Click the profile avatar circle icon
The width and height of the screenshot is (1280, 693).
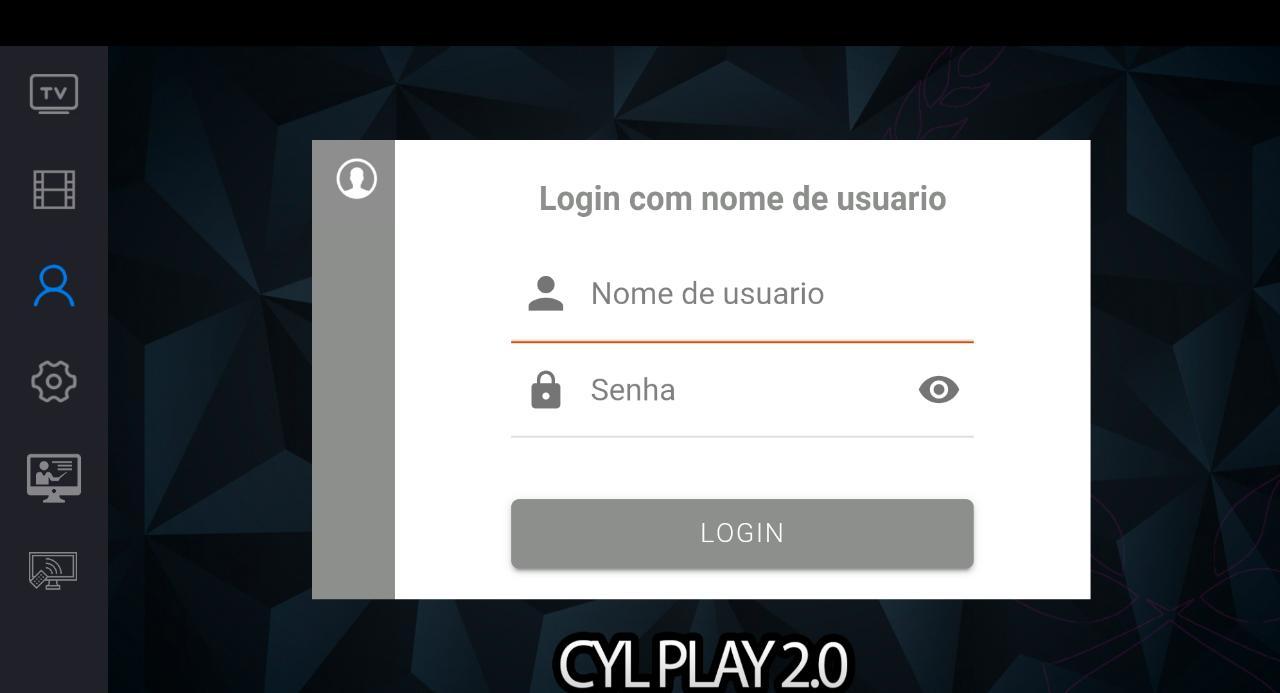[x=357, y=179]
